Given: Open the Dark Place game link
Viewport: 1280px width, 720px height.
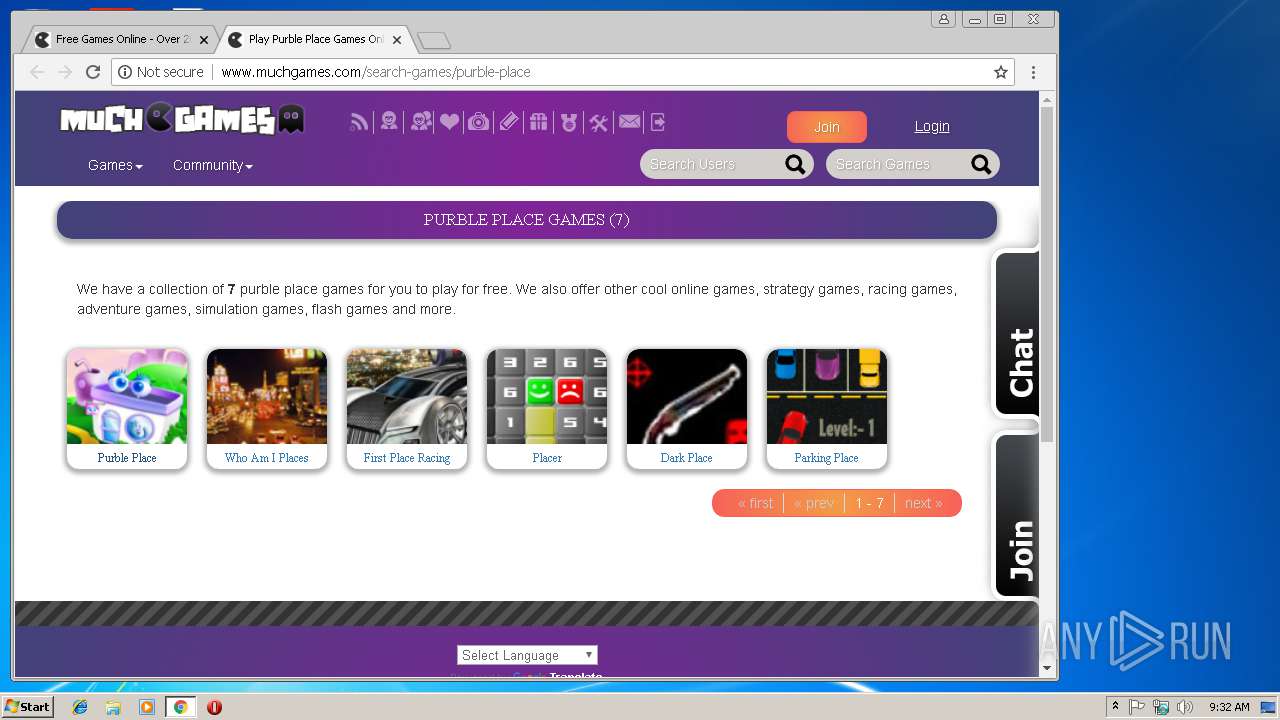Looking at the screenshot, I should click(687, 458).
